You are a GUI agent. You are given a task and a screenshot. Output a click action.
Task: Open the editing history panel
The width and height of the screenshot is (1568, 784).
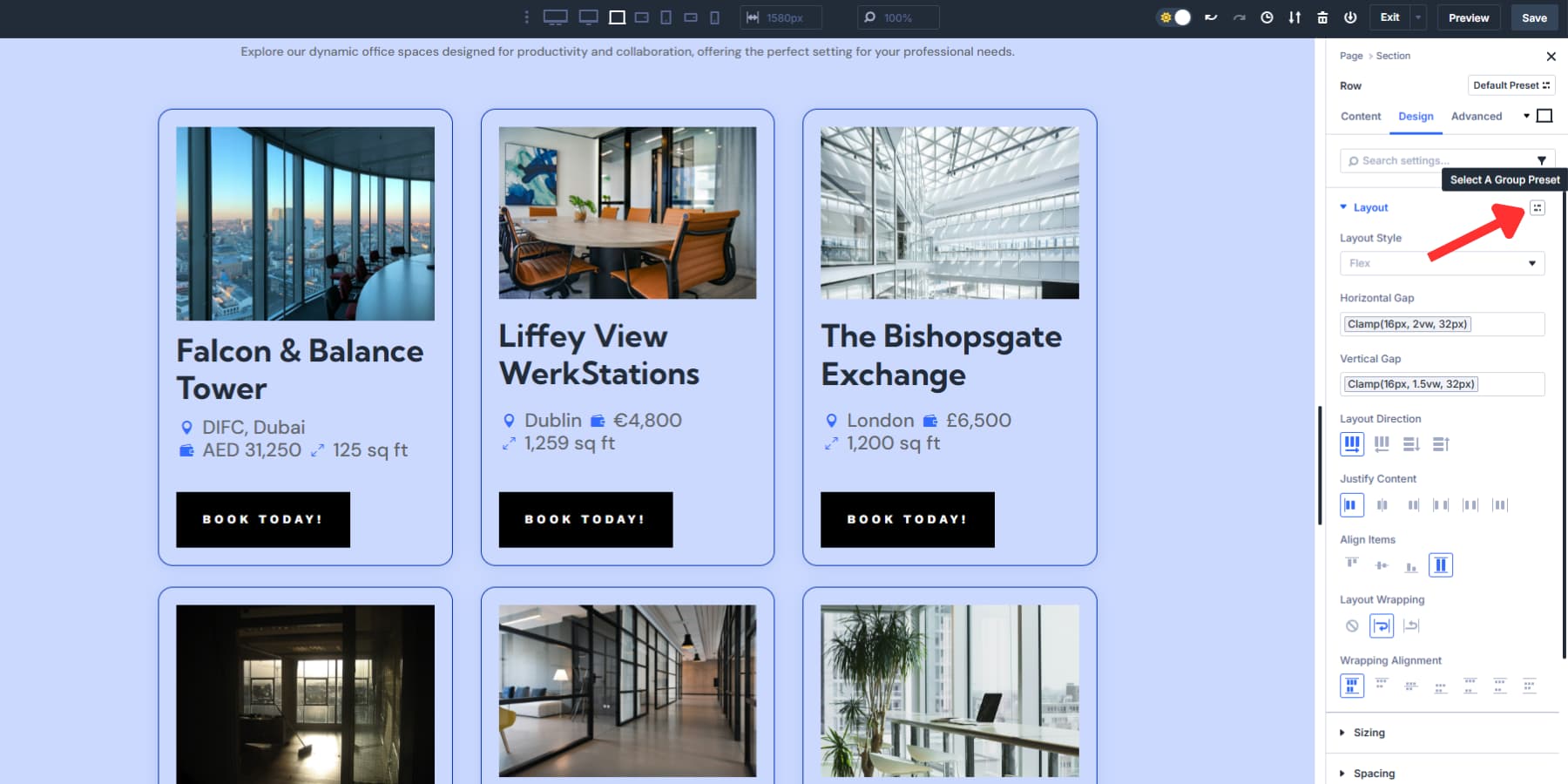point(1267,17)
